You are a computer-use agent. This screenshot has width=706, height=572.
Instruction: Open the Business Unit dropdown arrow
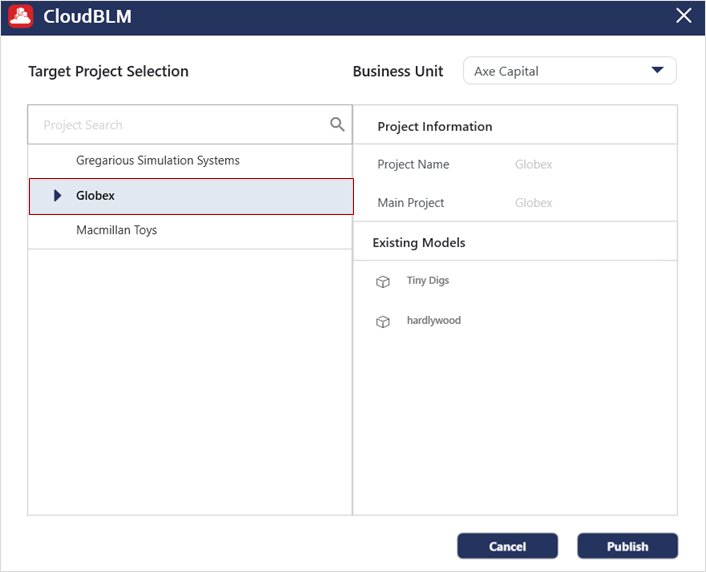657,70
